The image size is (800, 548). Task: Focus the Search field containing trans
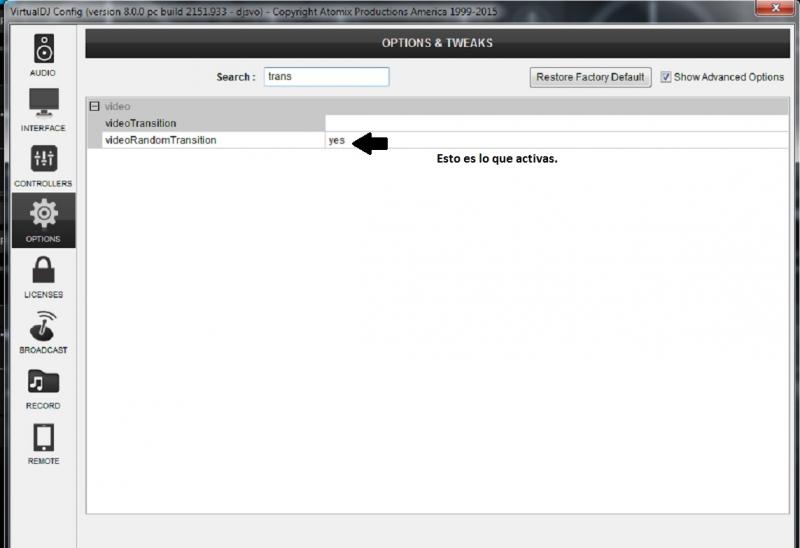click(x=327, y=77)
